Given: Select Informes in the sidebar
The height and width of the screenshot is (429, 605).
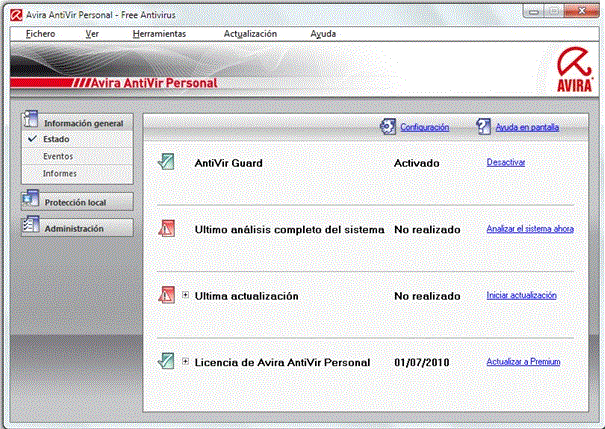Looking at the screenshot, I should click(x=78, y=174).
